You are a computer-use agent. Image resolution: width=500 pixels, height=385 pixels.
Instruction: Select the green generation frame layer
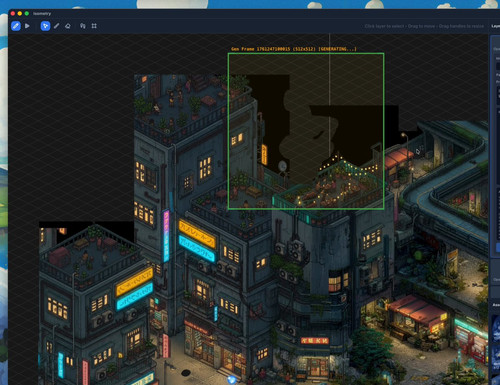(306, 131)
